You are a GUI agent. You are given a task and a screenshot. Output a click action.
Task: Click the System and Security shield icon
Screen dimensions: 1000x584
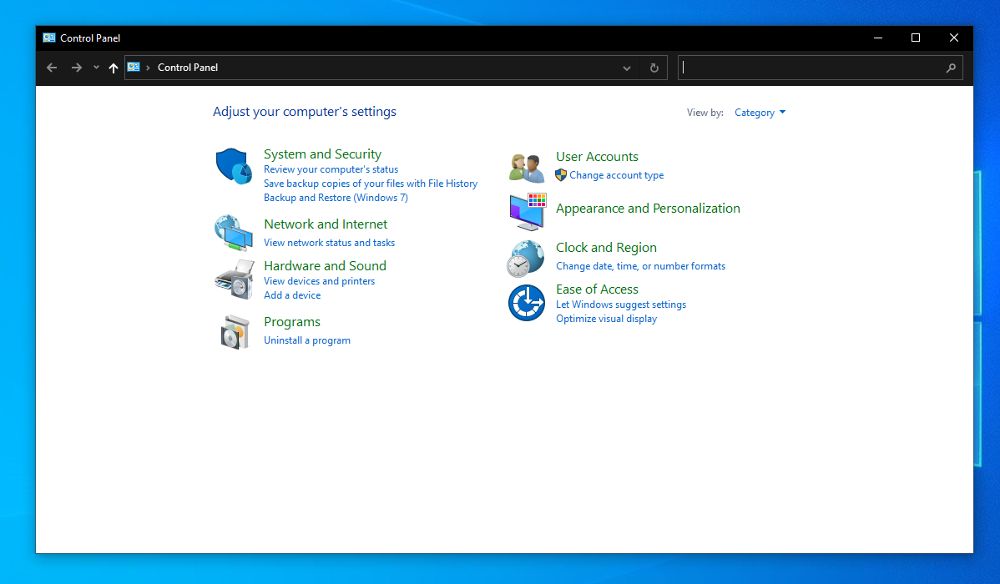click(234, 166)
